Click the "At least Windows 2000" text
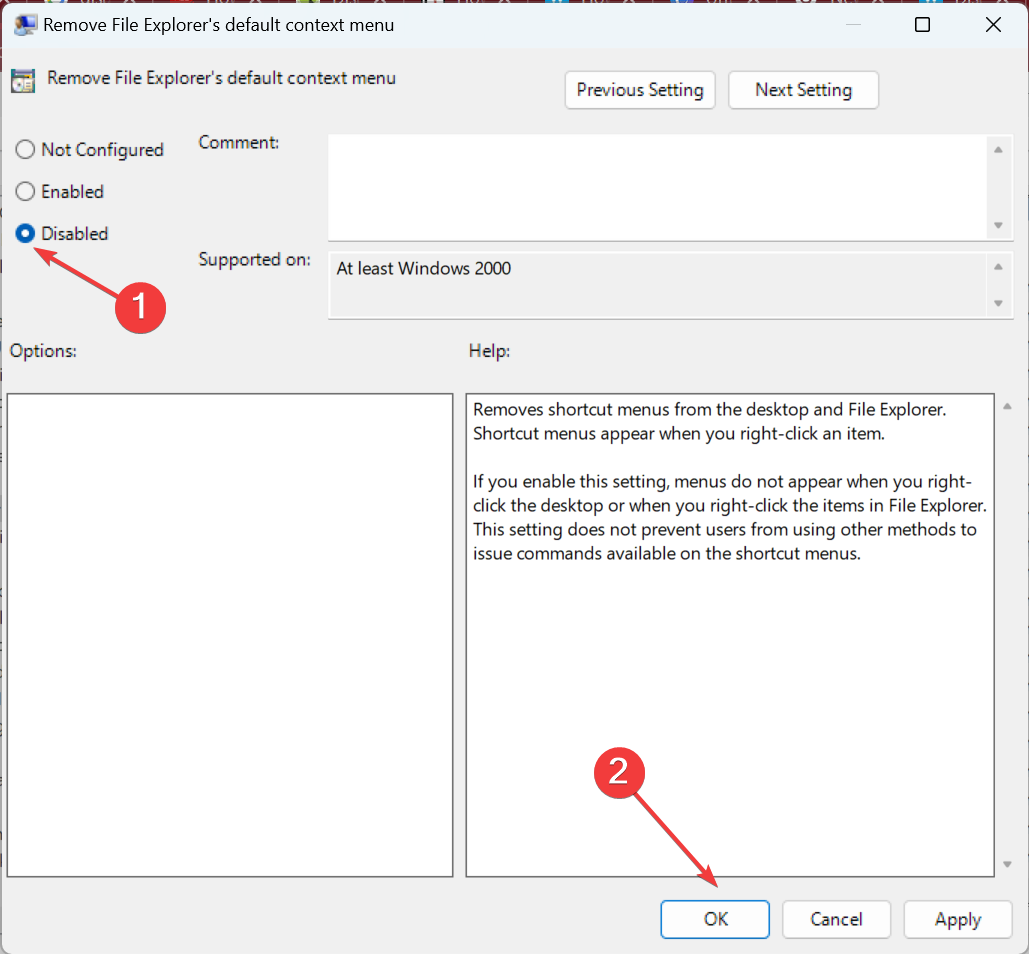1029x954 pixels. (x=424, y=268)
